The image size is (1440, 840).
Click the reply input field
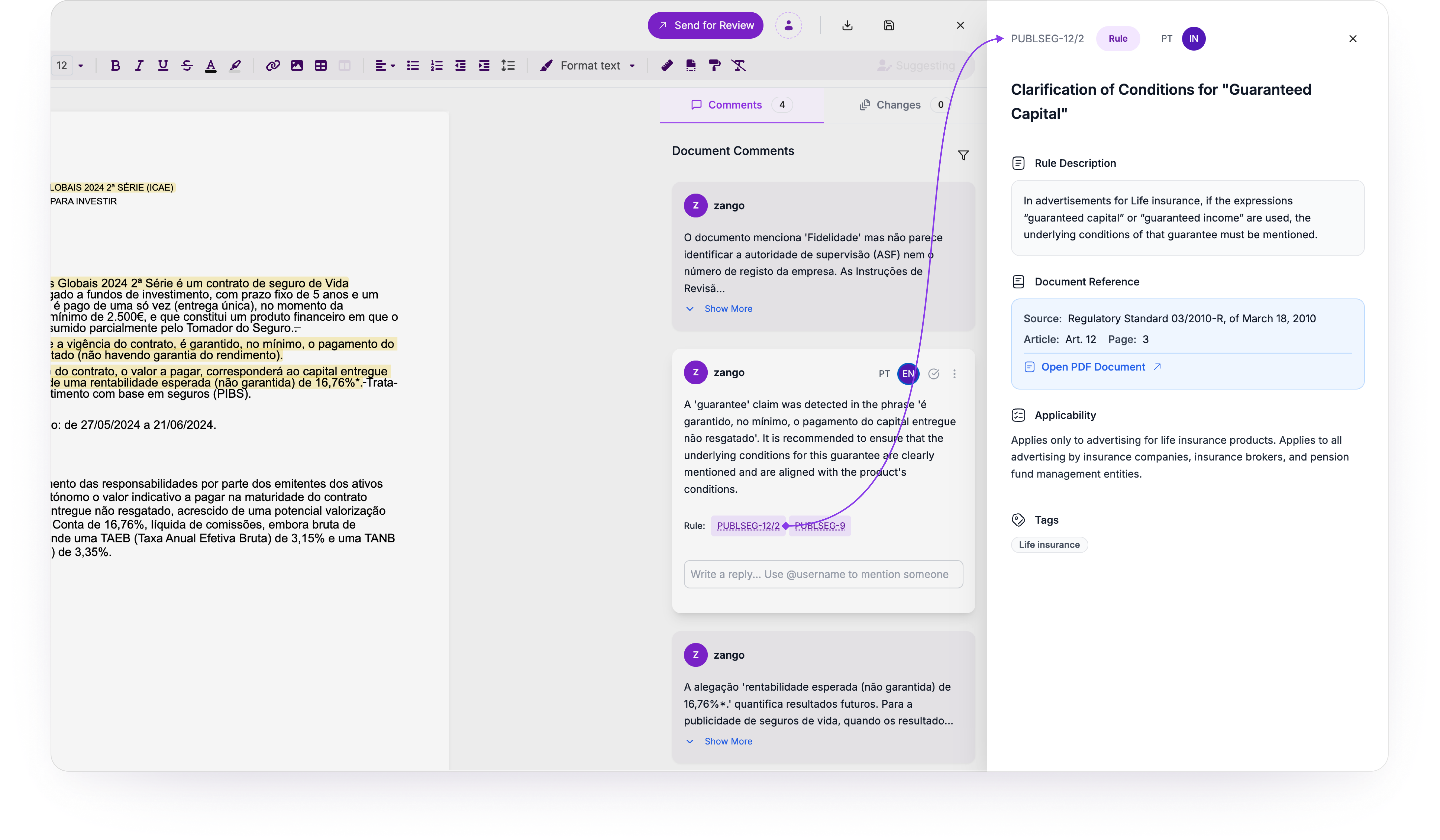pyautogui.click(x=823, y=574)
